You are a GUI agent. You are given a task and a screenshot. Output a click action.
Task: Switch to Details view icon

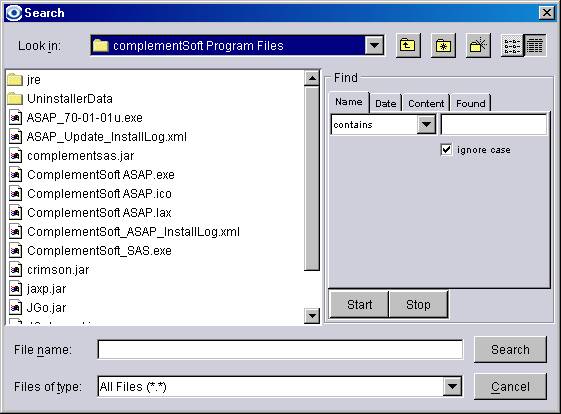coord(535,45)
